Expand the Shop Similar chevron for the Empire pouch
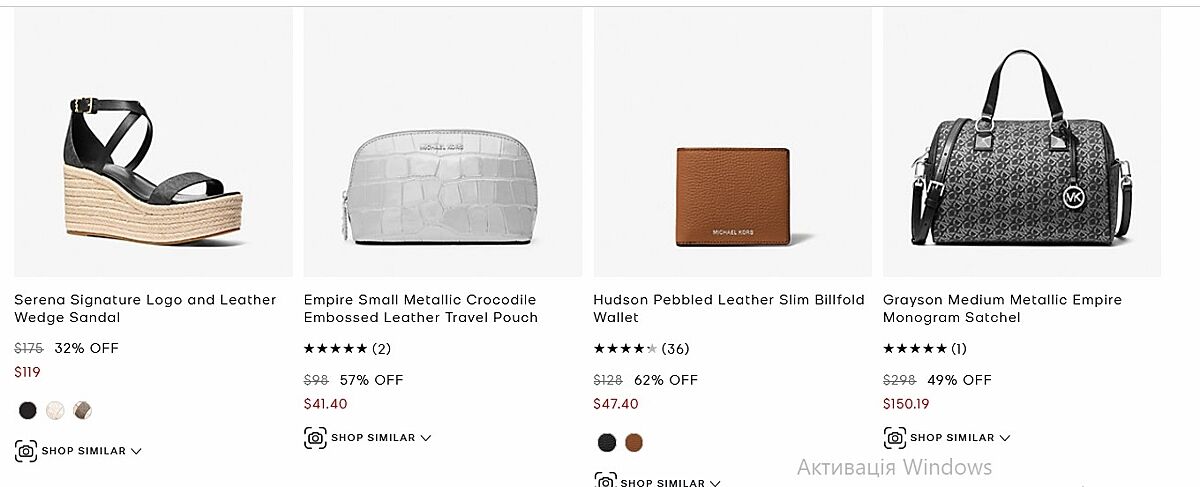This screenshot has width=1200, height=487. 426,437
